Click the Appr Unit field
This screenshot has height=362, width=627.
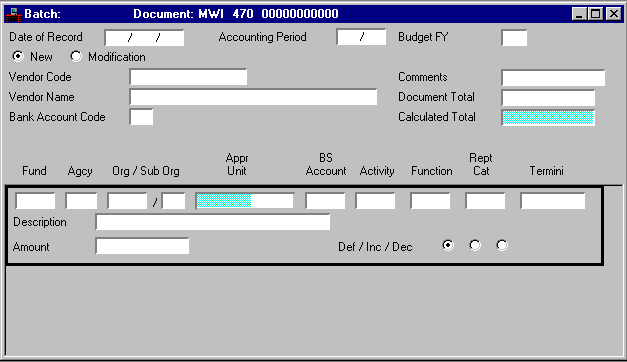point(244,201)
